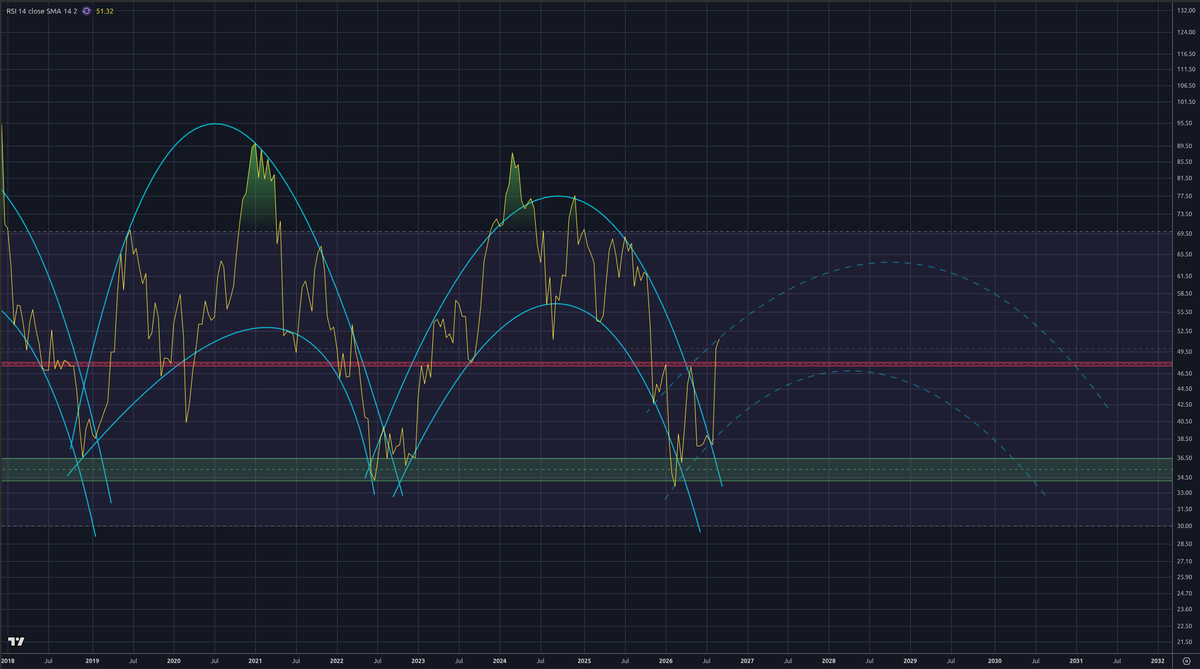Click the 124.00 value on price scale
This screenshot has width=1200, height=669.
click(1186, 31)
